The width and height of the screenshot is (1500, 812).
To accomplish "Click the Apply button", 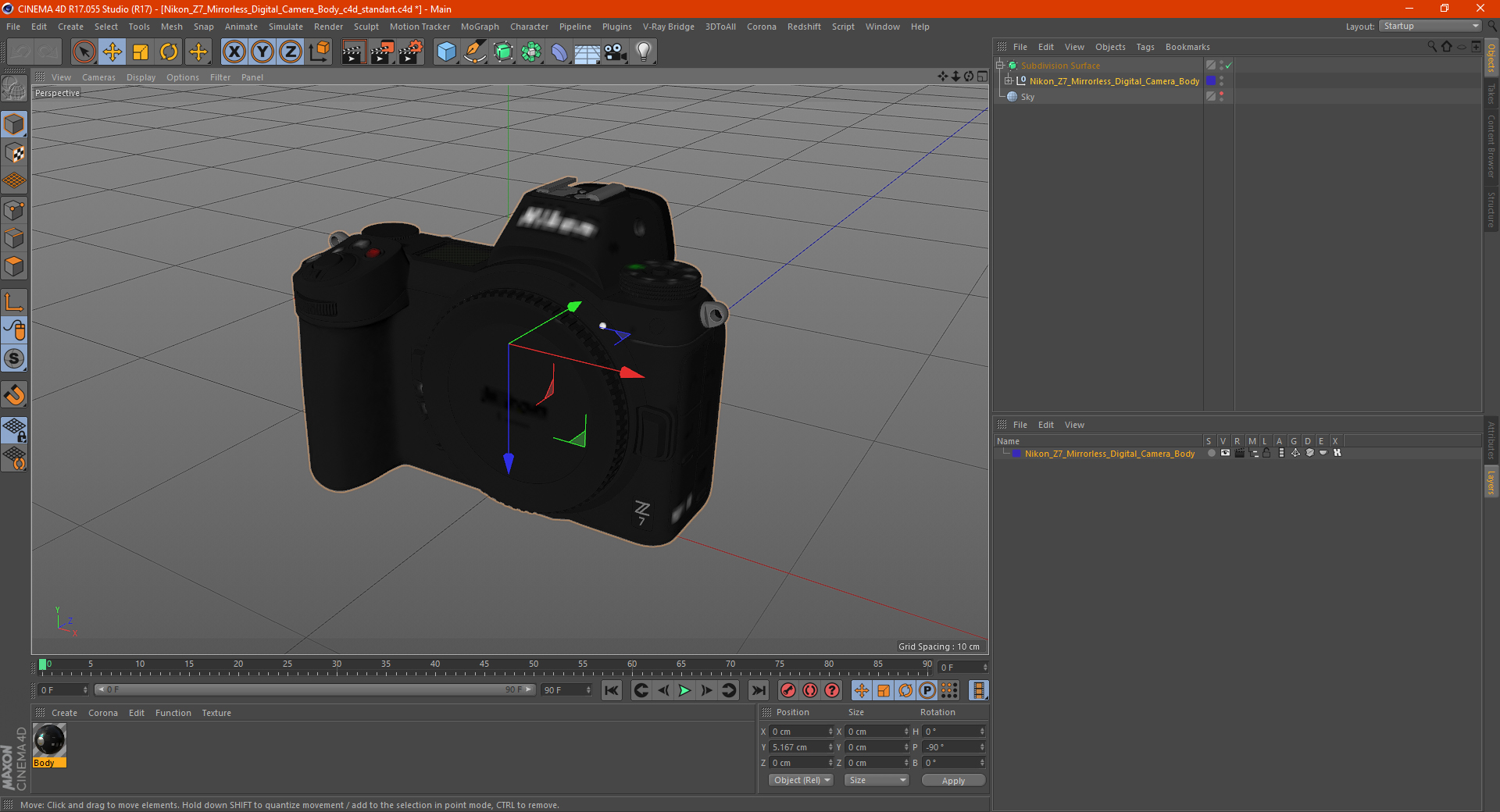I will [953, 780].
